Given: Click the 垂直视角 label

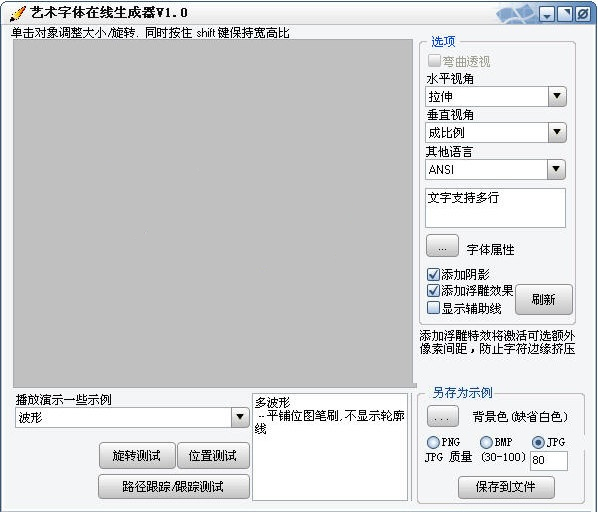Looking at the screenshot, I should click(x=450, y=115).
